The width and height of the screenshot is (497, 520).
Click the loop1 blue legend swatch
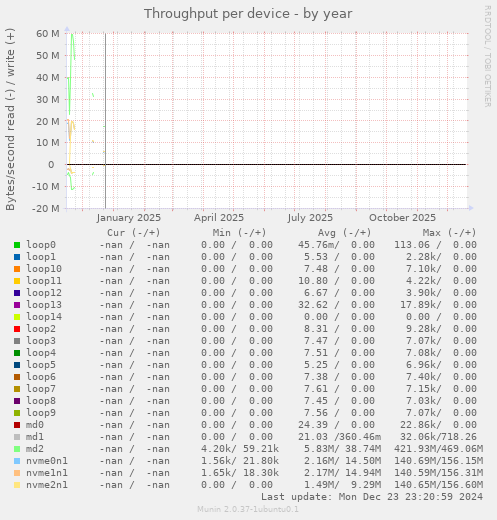click(x=17, y=257)
